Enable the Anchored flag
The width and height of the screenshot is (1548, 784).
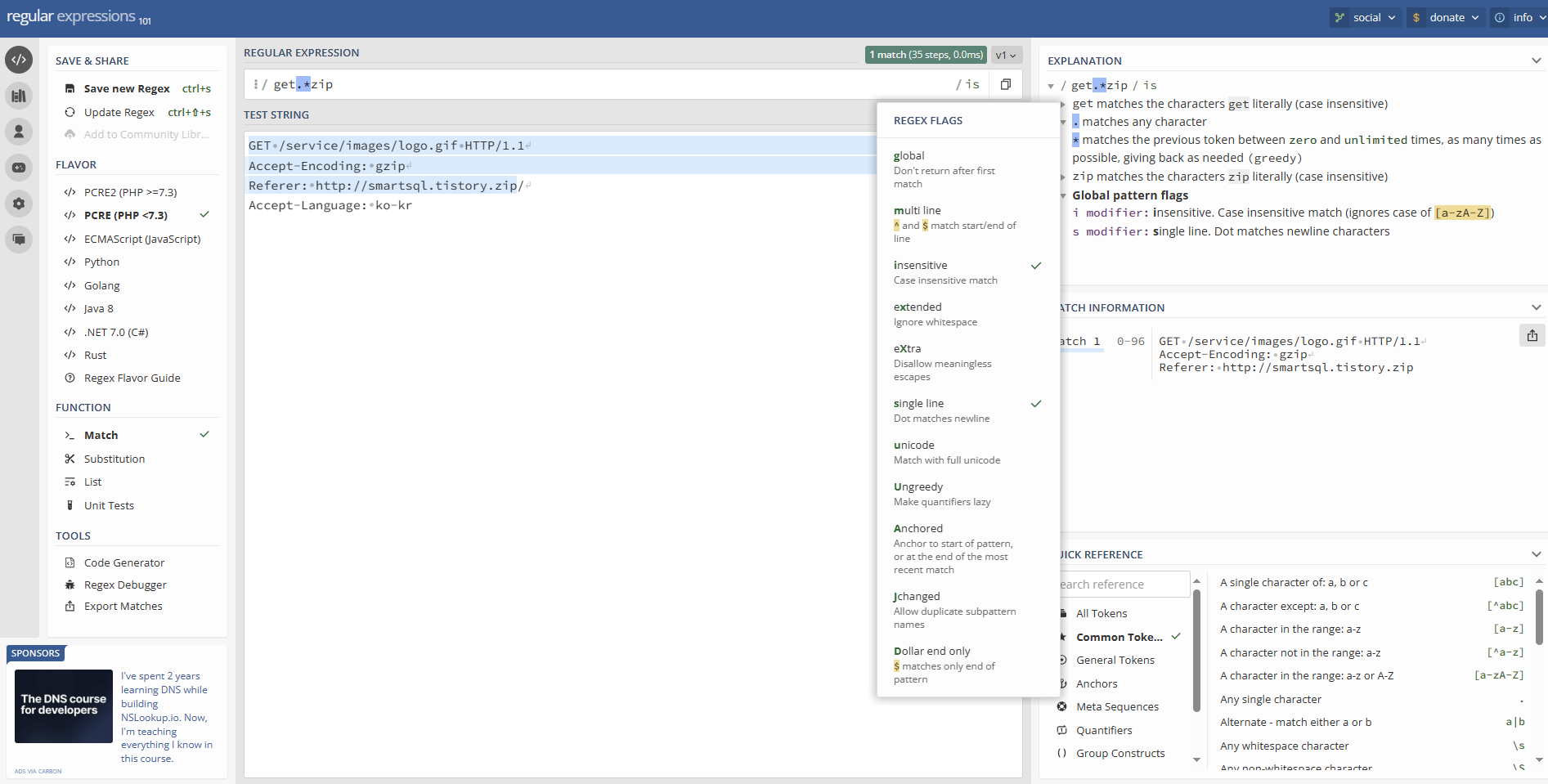point(967,549)
